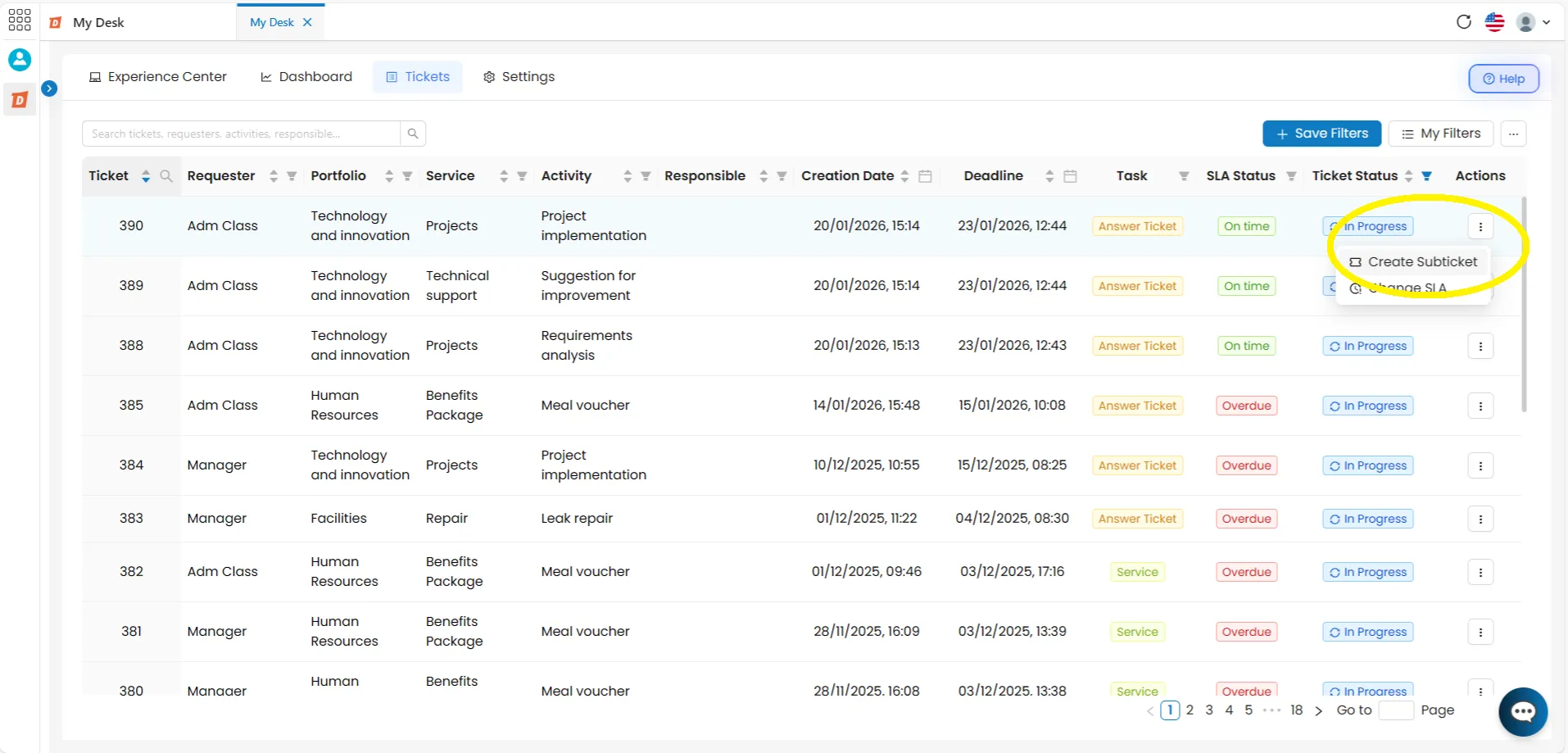
Task: Open the Task column filter funnel
Action: 1184,176
